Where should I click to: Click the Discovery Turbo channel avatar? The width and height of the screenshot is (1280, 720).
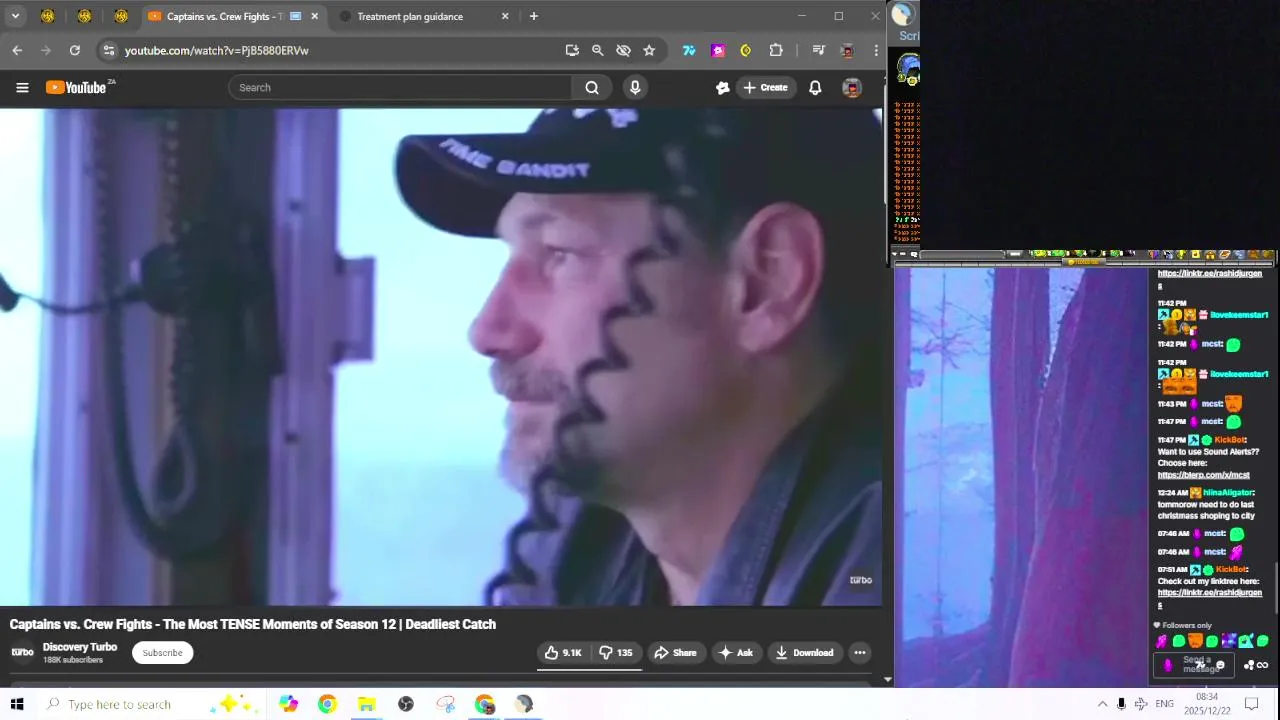tap(22, 653)
